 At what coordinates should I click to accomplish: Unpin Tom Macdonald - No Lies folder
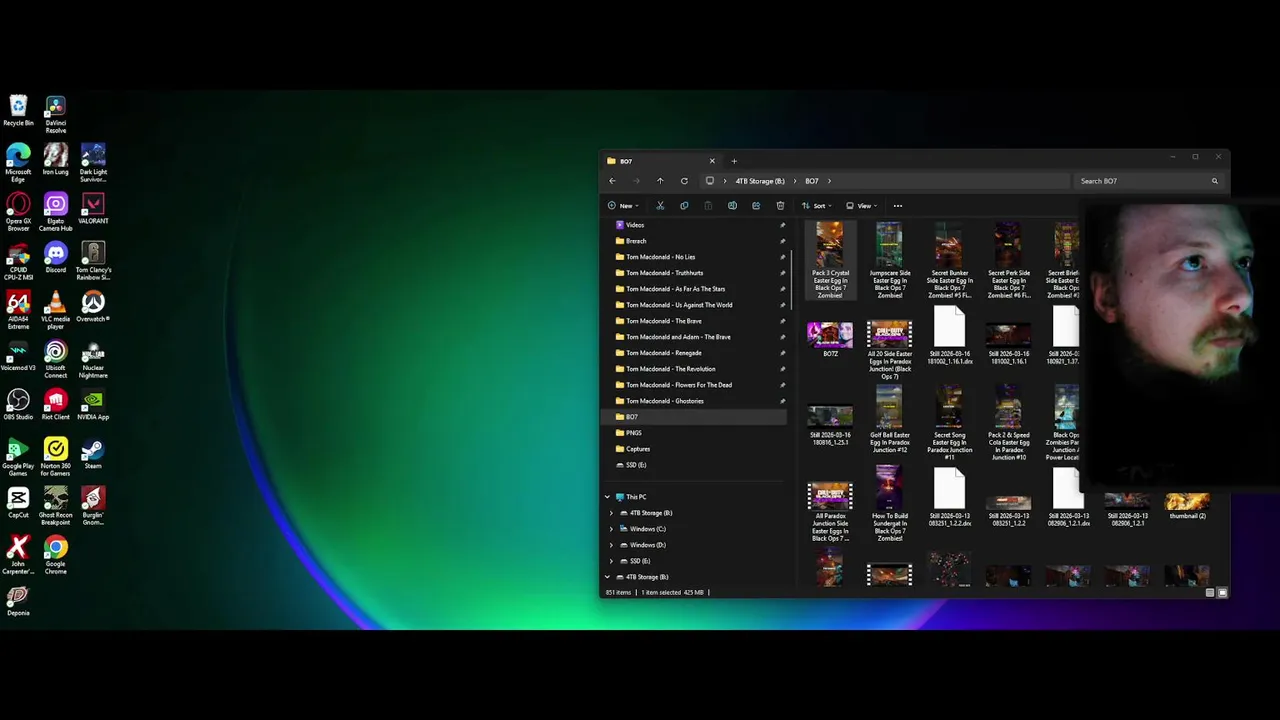tap(782, 257)
